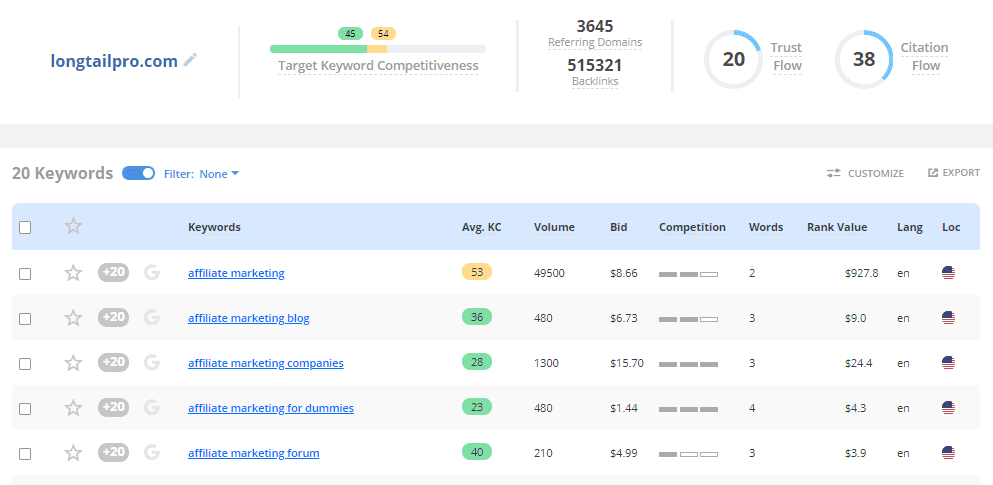The image size is (993, 485).
Task: Click the yellow 54 competitiveness marker
Action: pos(383,34)
